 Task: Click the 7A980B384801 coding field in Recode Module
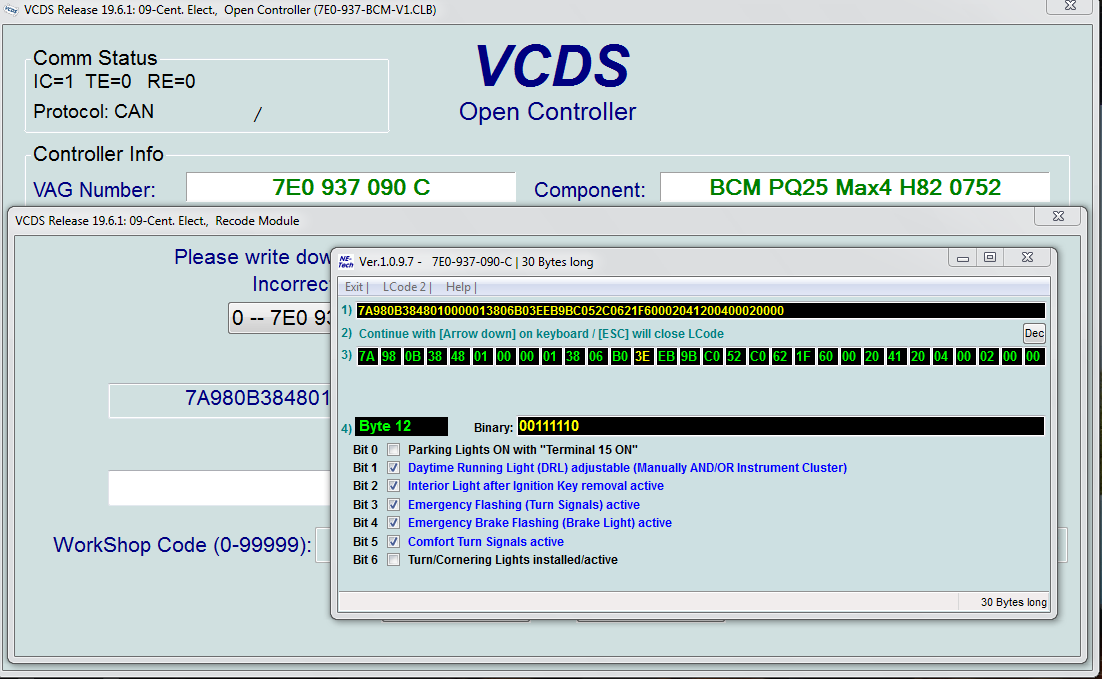pos(220,400)
